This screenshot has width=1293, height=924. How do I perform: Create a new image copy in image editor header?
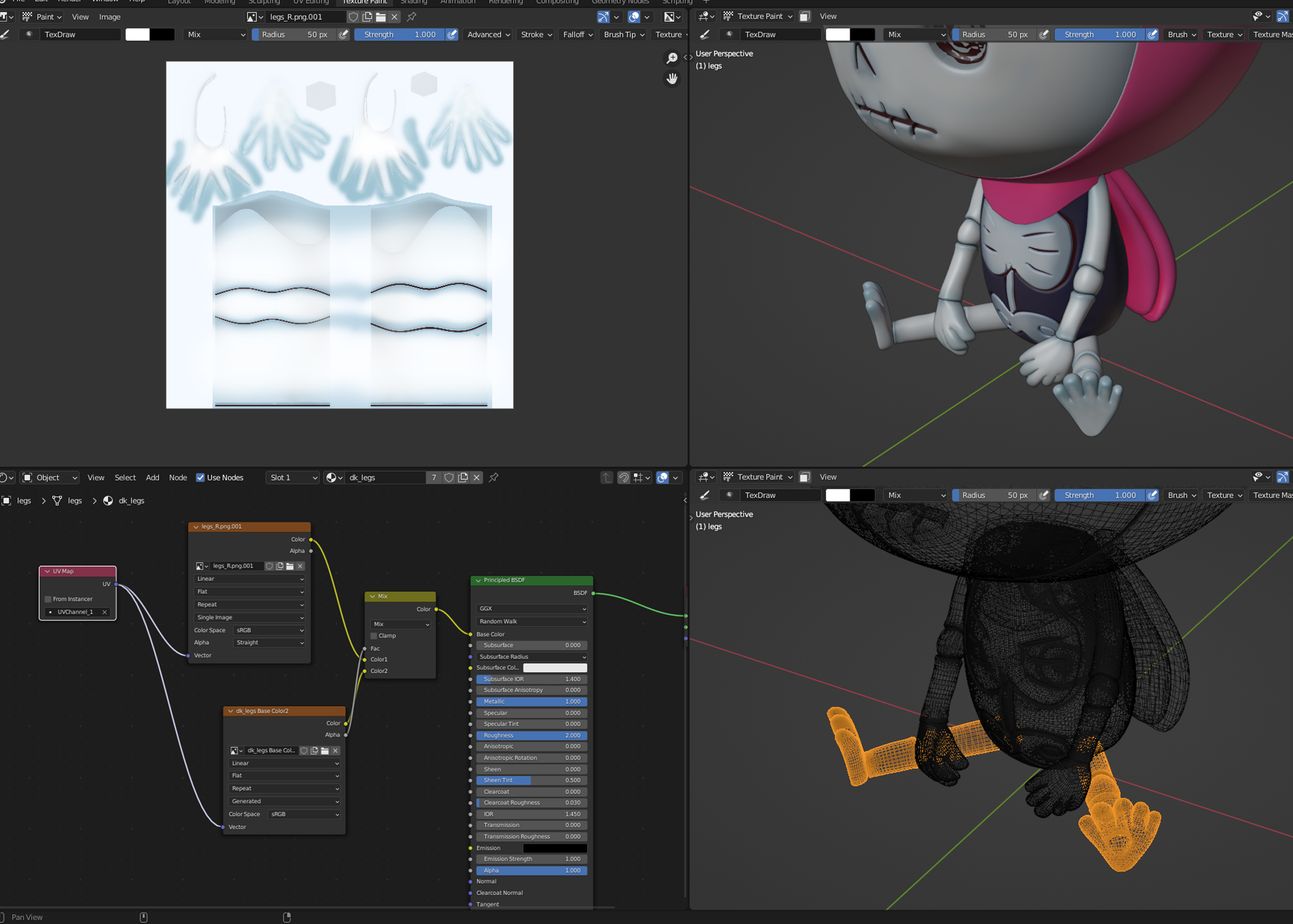point(367,17)
